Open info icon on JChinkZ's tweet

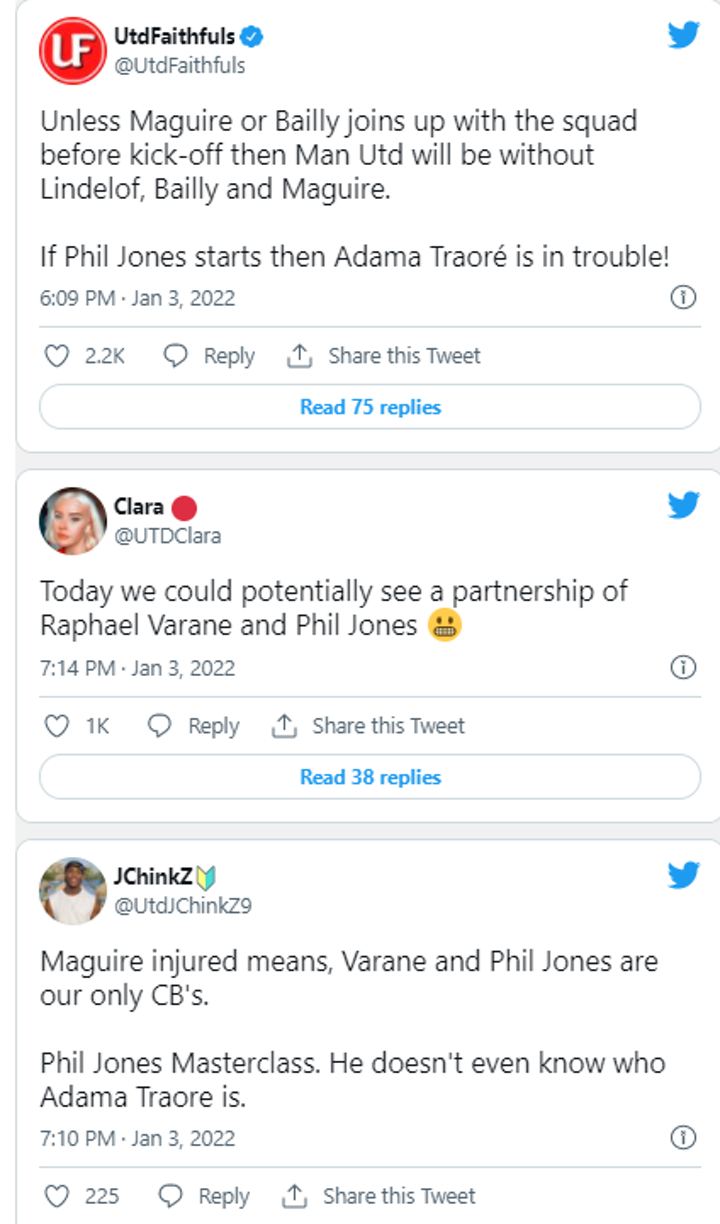click(x=683, y=1138)
